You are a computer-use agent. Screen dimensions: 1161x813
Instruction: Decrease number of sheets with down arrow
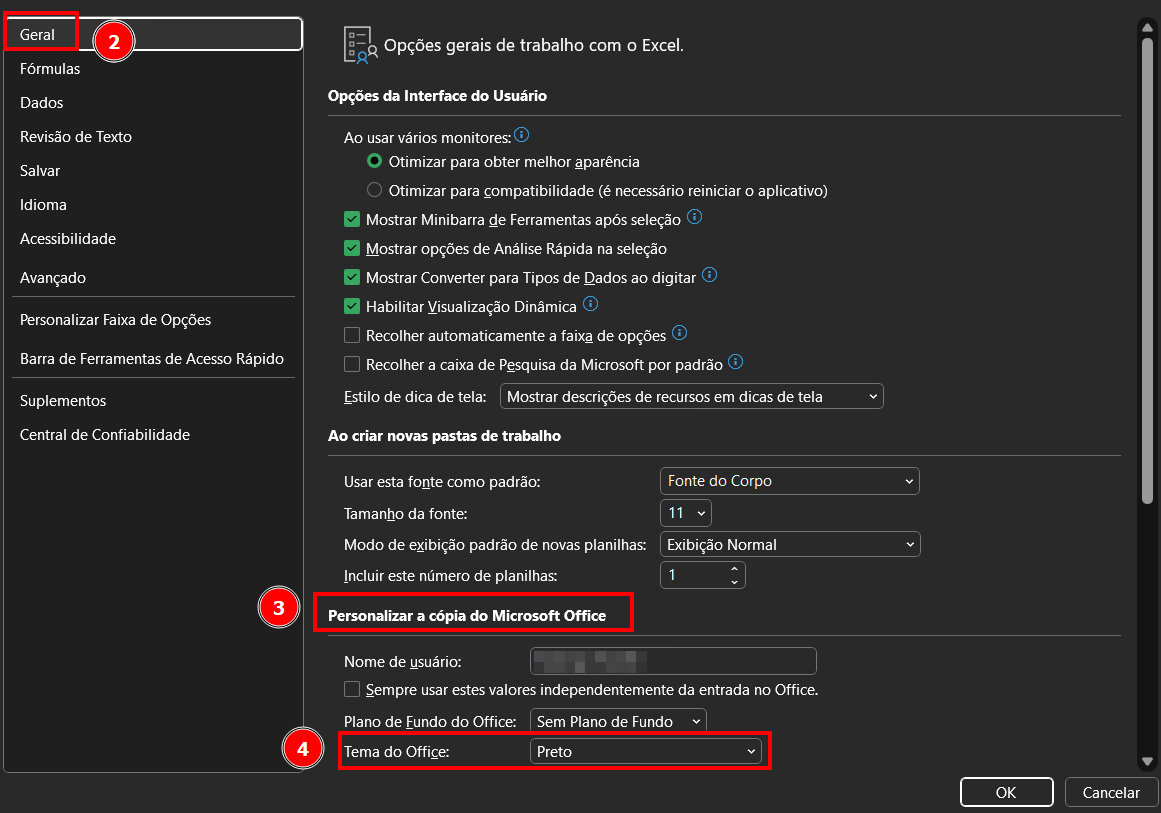(x=734, y=582)
